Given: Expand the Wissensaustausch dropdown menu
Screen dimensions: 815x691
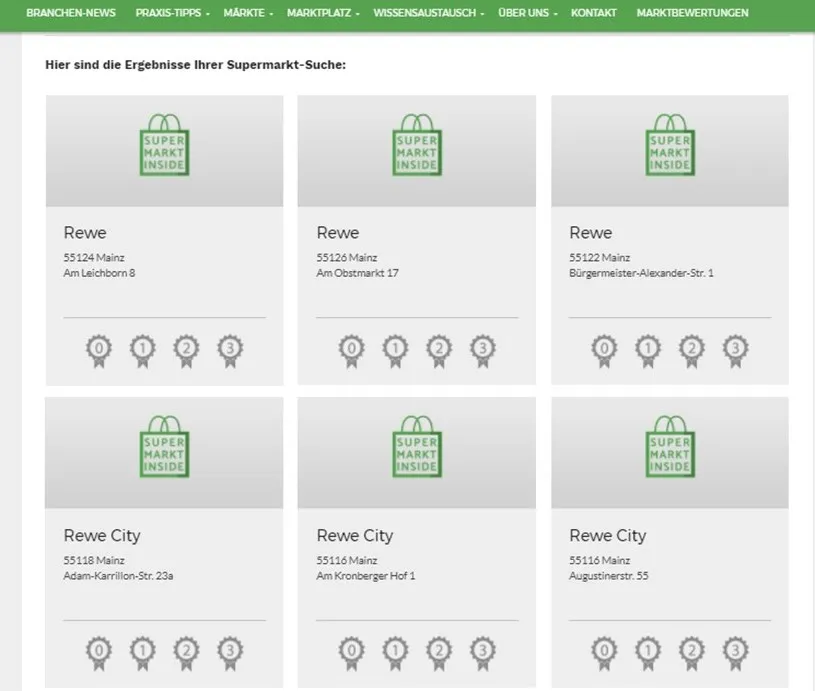Looking at the screenshot, I should pos(428,13).
